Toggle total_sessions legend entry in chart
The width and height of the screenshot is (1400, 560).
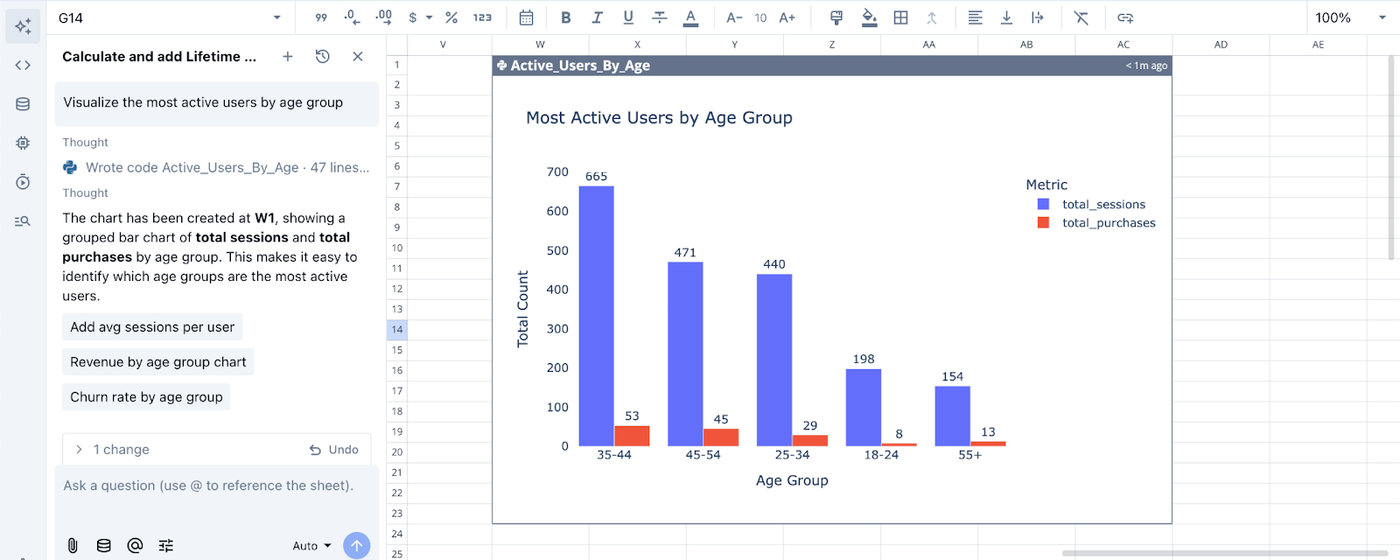click(x=1091, y=204)
